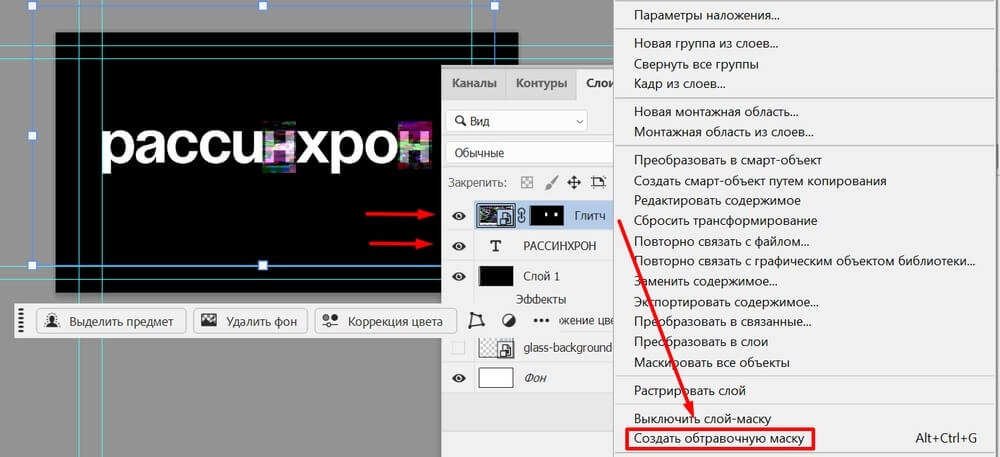
Task: Open the three-dots more options menu
Action: click(x=541, y=321)
